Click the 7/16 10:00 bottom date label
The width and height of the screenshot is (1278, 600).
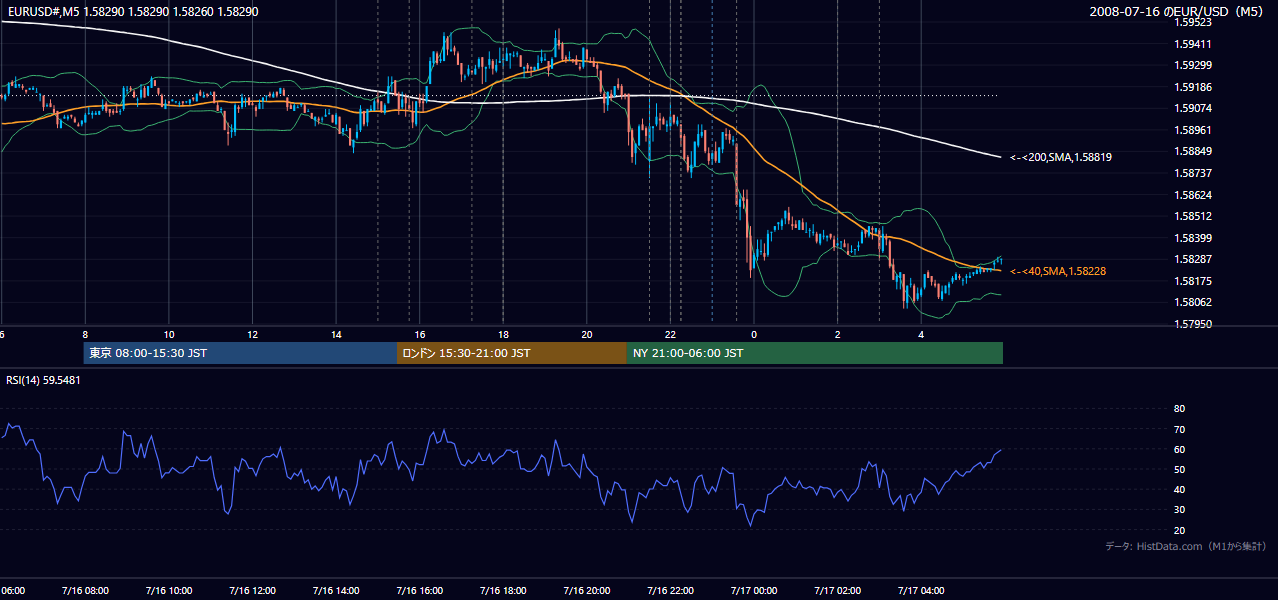point(168,591)
